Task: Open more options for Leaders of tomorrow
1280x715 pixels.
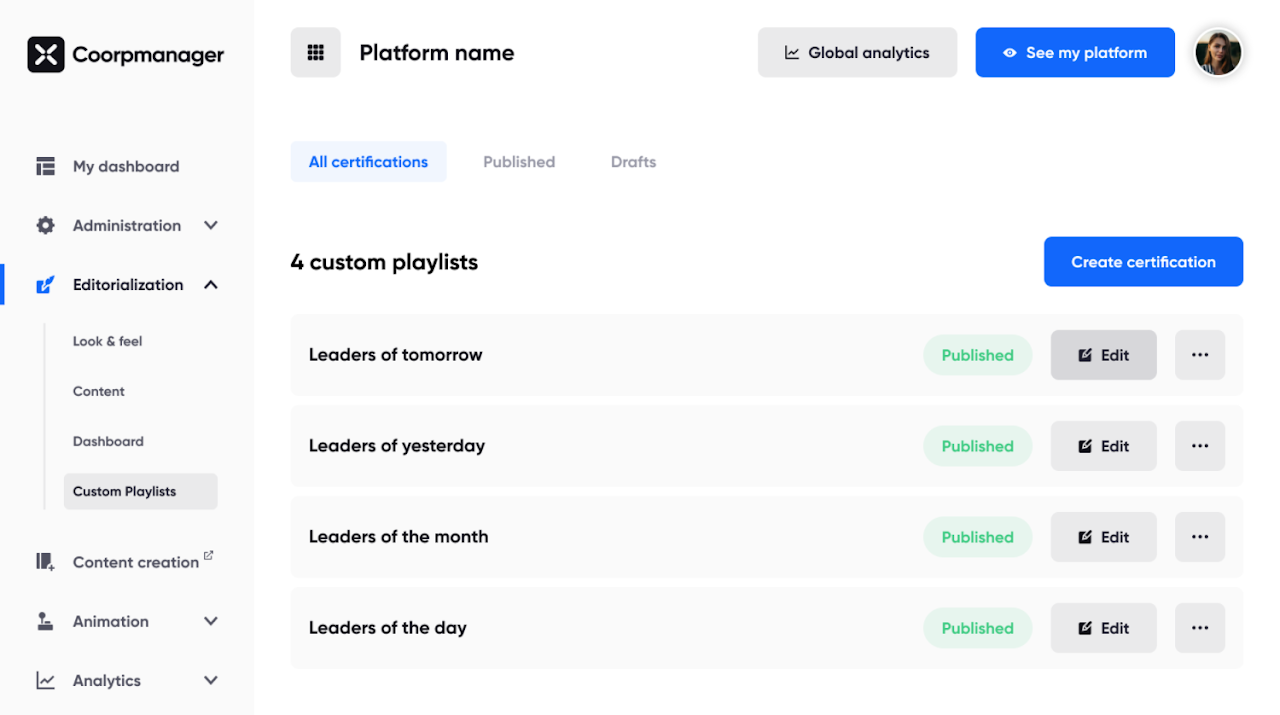Action: point(1200,355)
